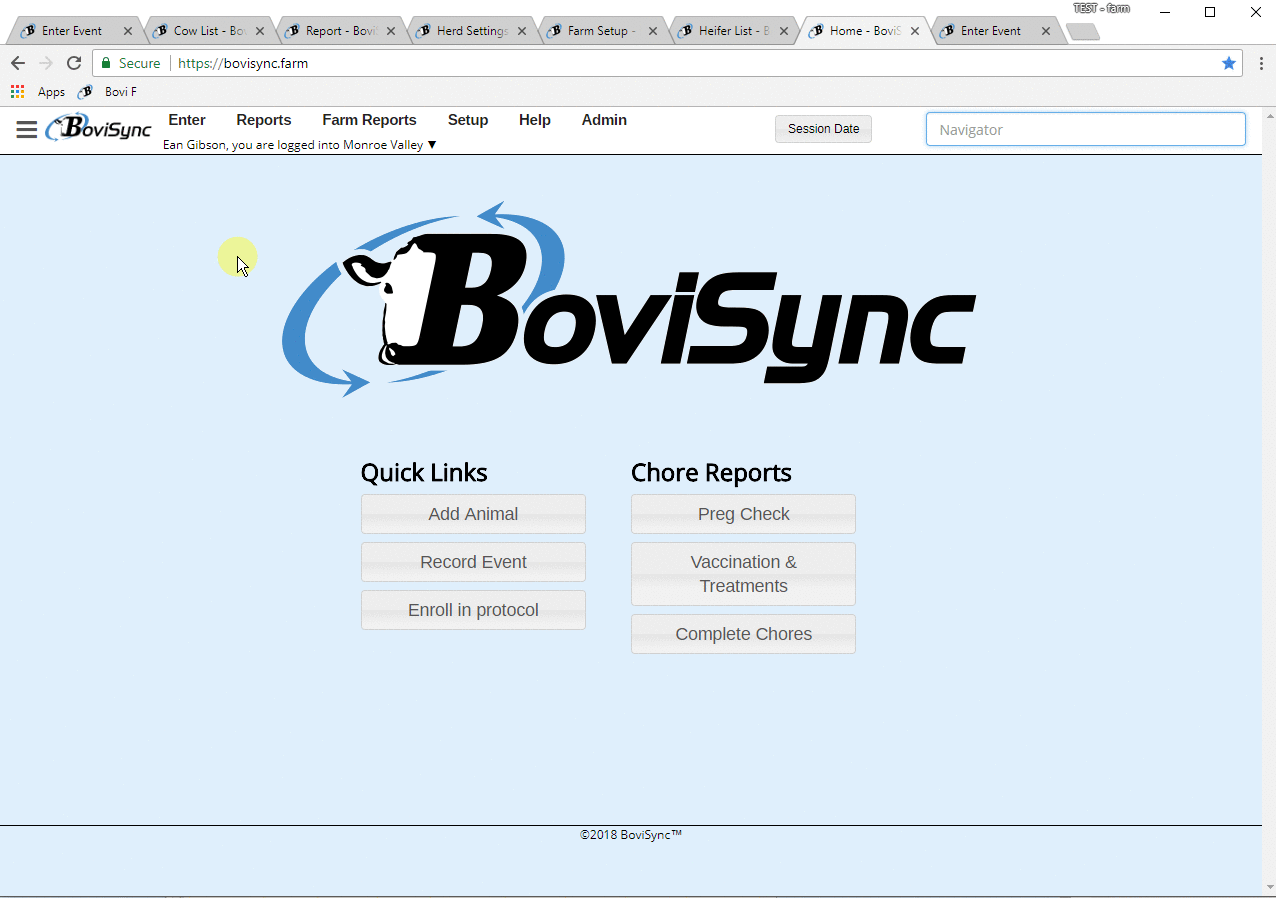This screenshot has width=1276, height=898.
Task: Click the Quick Links heading
Action: coord(424,473)
